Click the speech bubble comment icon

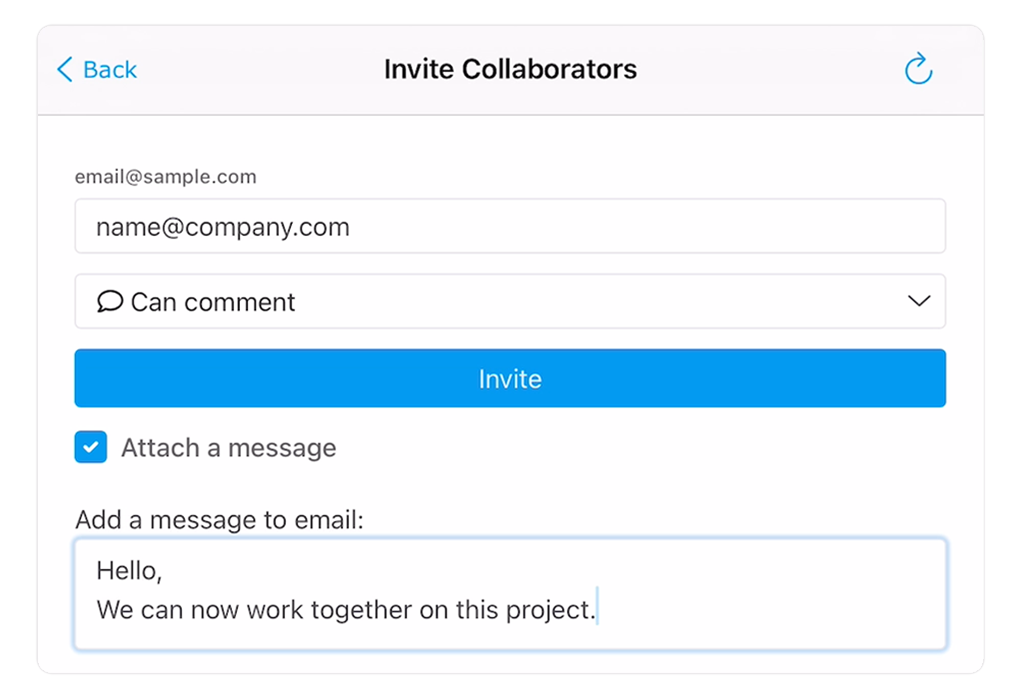[110, 301]
